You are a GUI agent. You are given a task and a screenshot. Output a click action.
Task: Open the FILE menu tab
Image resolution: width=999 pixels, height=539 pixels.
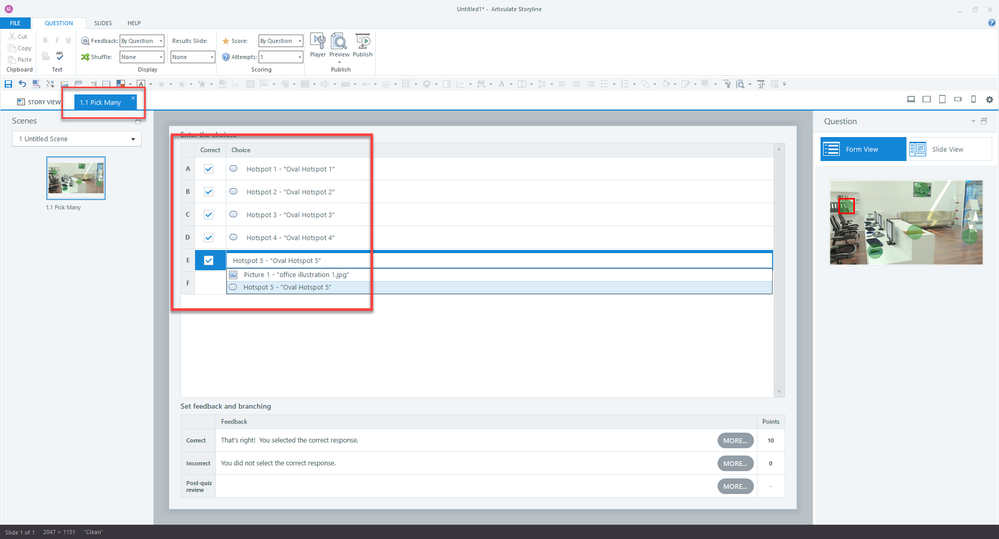pos(15,23)
